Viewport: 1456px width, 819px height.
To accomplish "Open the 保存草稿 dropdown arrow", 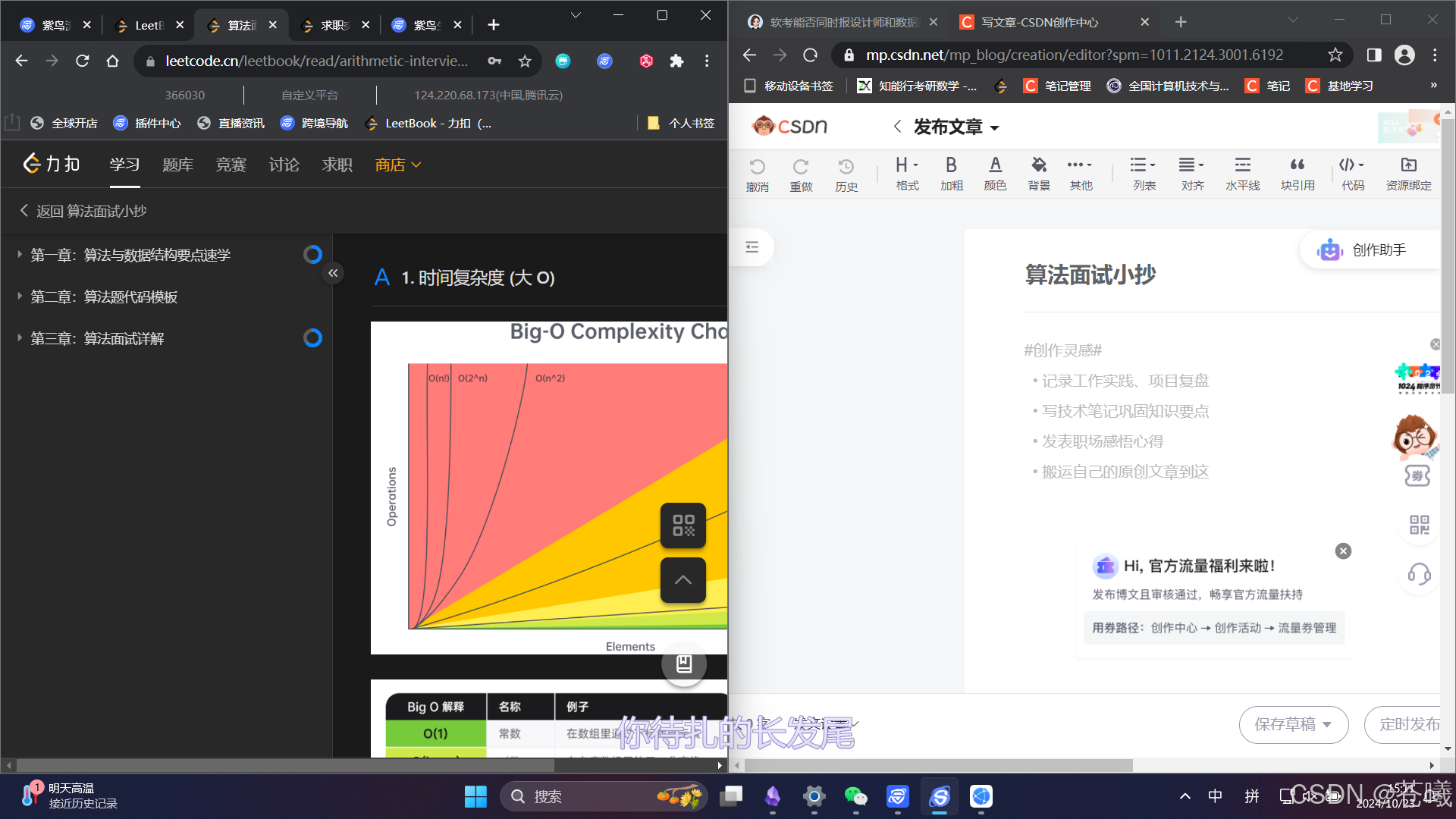I will pyautogui.click(x=1327, y=725).
